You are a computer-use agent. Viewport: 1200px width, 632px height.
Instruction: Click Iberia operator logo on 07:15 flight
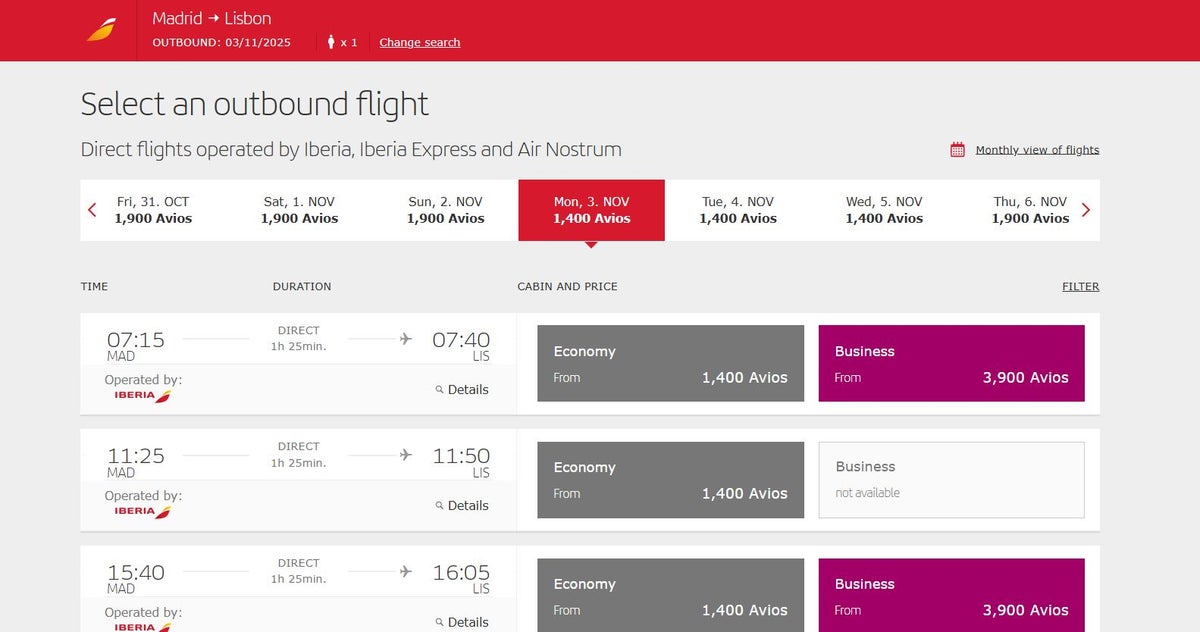point(142,396)
